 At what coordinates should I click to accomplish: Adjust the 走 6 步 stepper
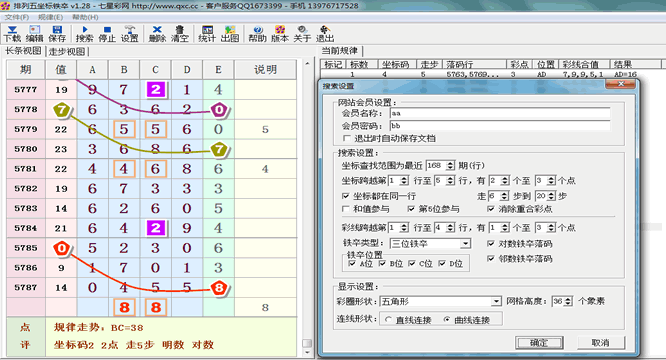(x=504, y=196)
